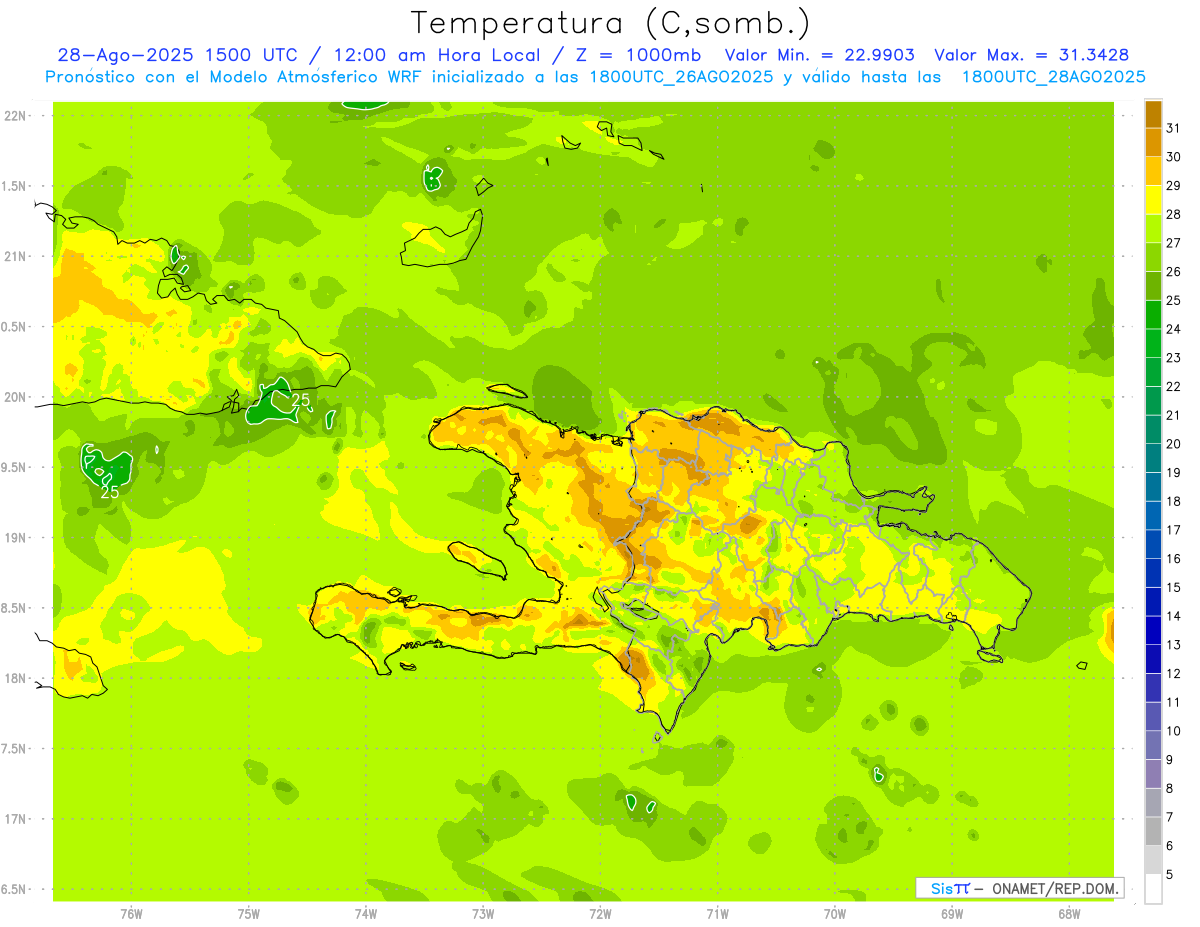Click legend swatch between 30 and 31
The width and height of the screenshot is (1200, 927).
tap(1153, 142)
